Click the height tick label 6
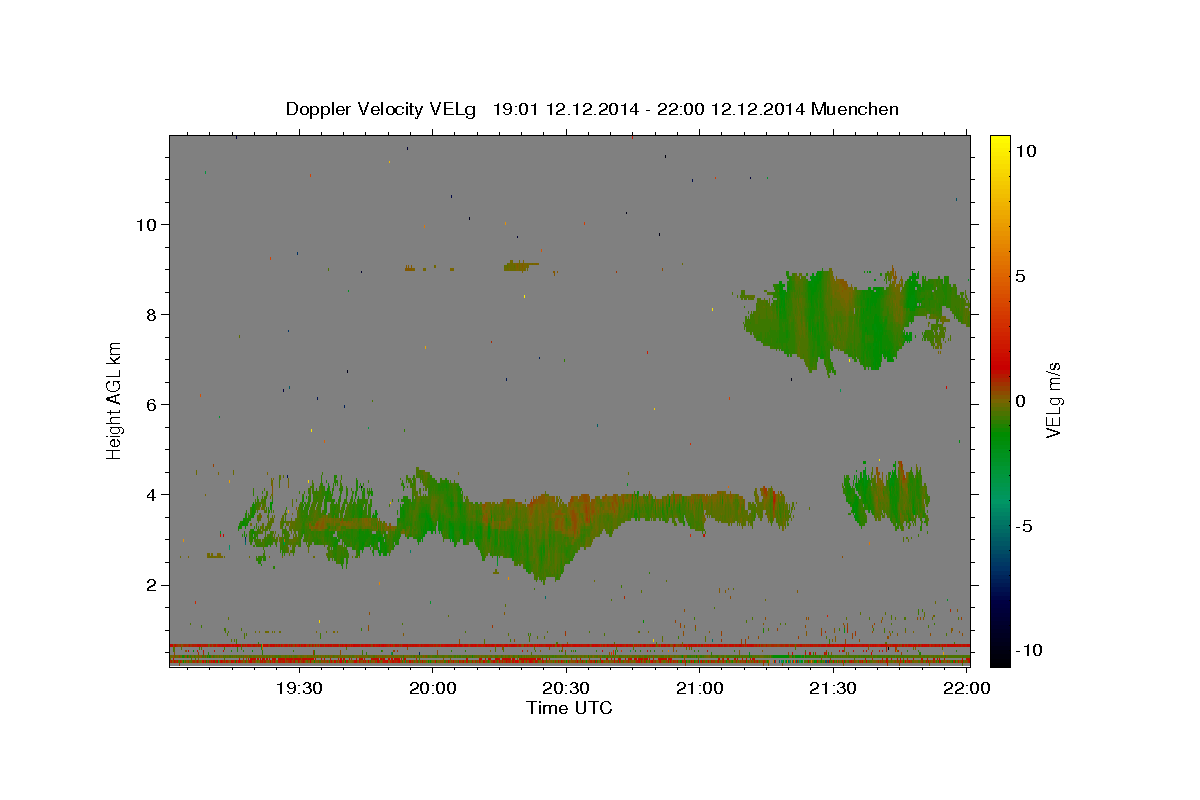1200x800 pixels. coord(153,404)
